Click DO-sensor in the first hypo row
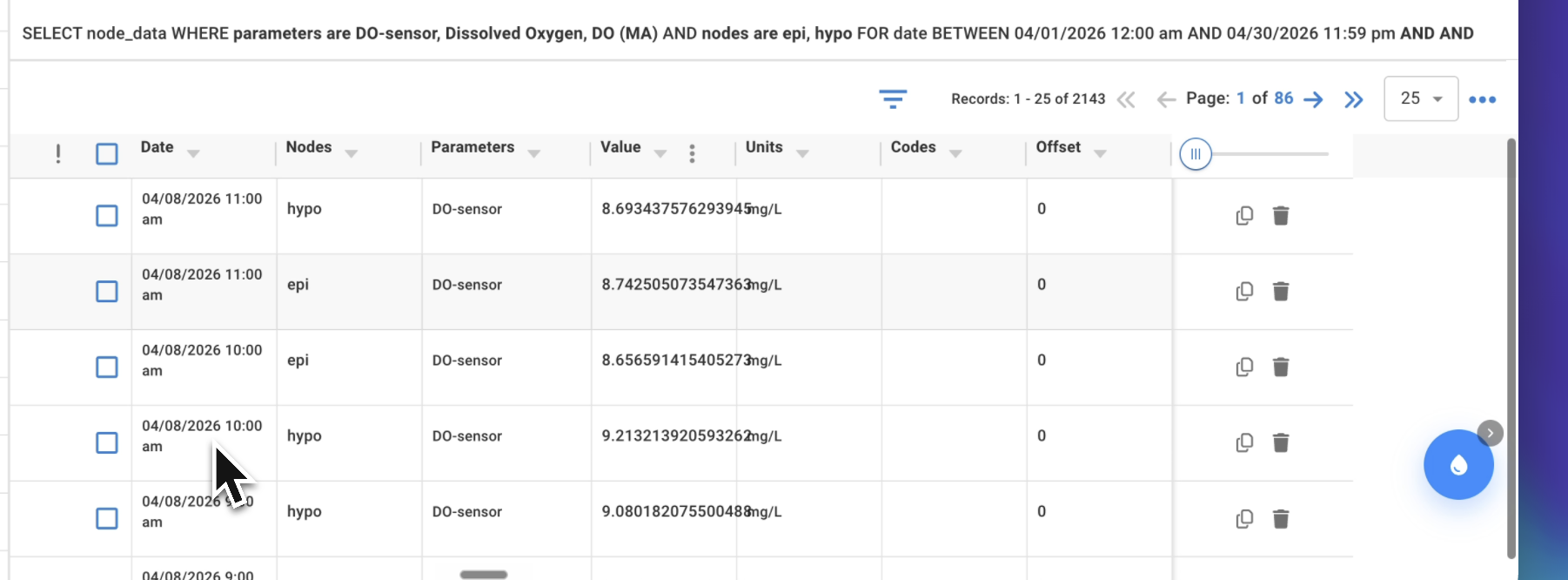This screenshot has width=1568, height=580. click(x=467, y=209)
